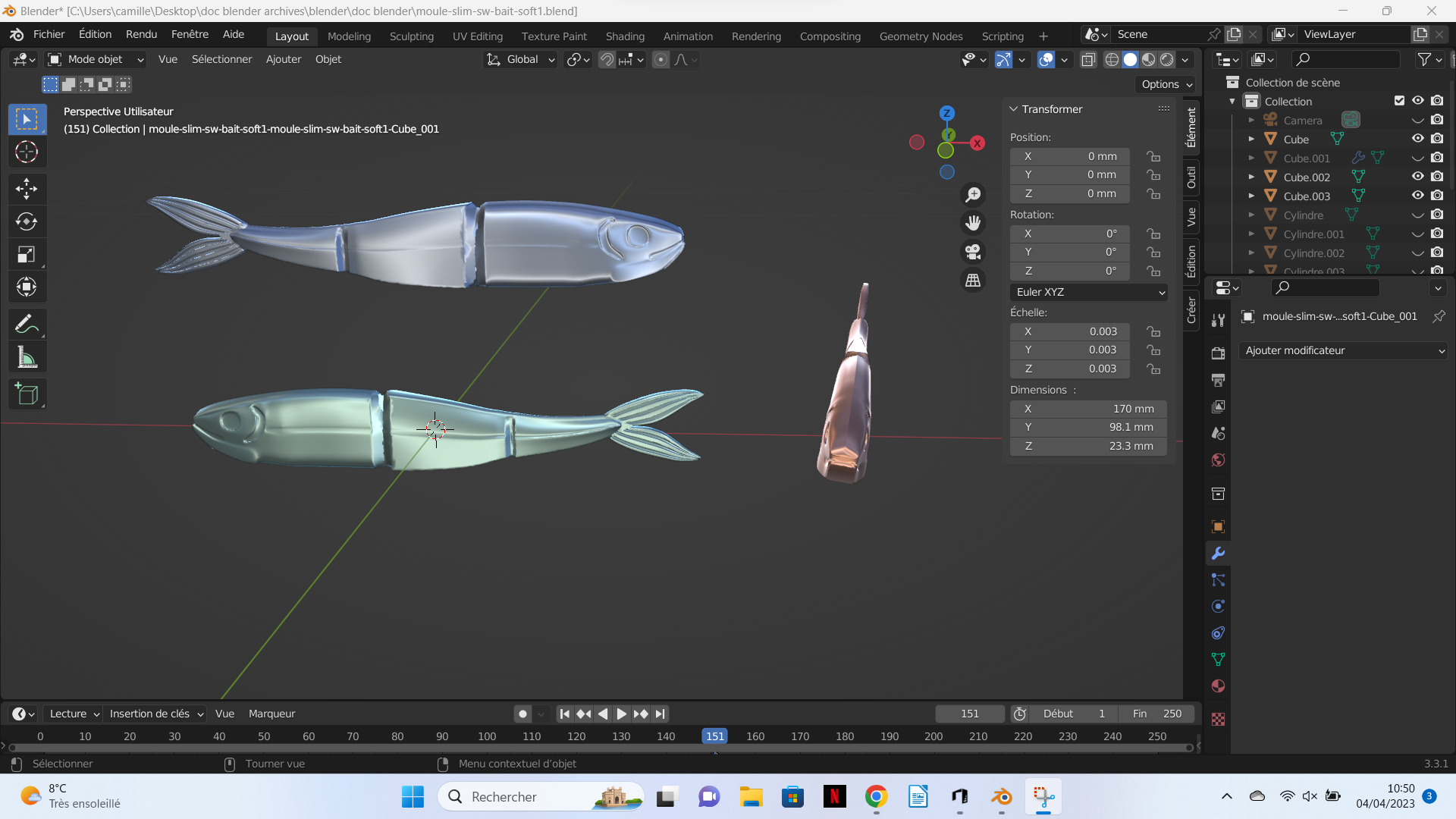Viewport: 1456px width, 819px height.
Task: Switch to the UV Editing workspace tab
Action: coord(478,36)
